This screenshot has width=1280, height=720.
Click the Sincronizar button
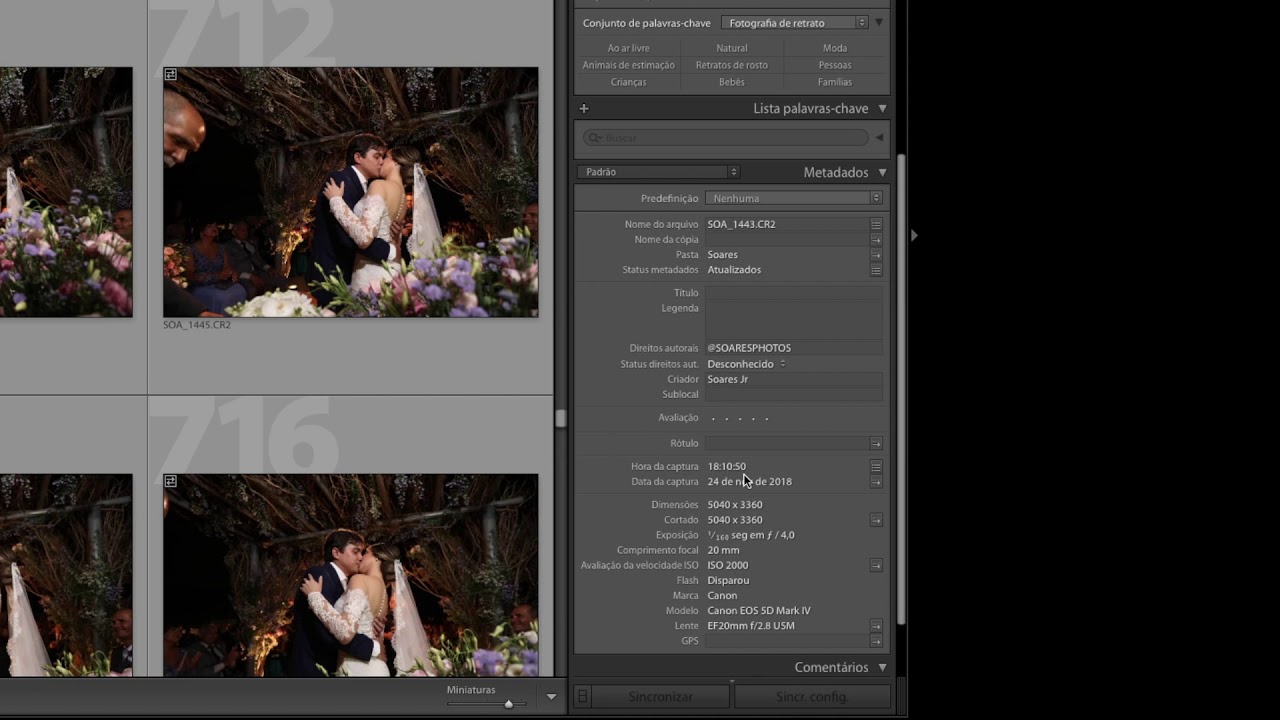tap(660, 696)
